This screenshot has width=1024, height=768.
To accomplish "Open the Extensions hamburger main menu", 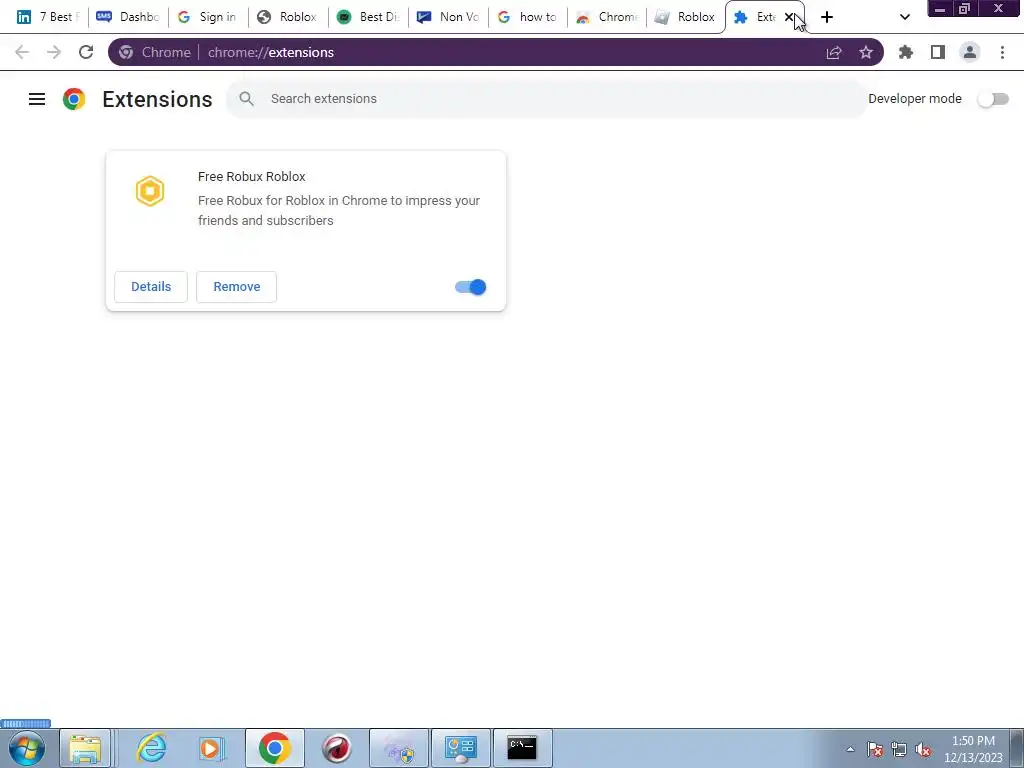I will (37, 99).
